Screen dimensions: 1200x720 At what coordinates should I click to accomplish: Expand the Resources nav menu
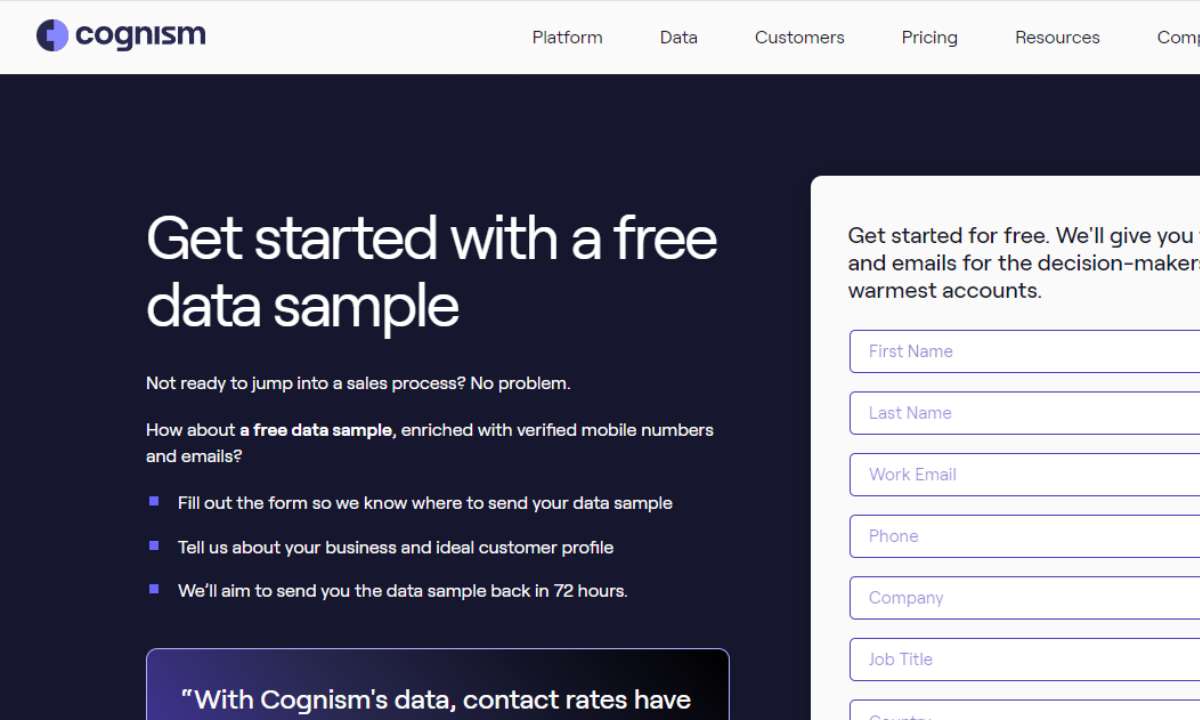coord(1057,38)
